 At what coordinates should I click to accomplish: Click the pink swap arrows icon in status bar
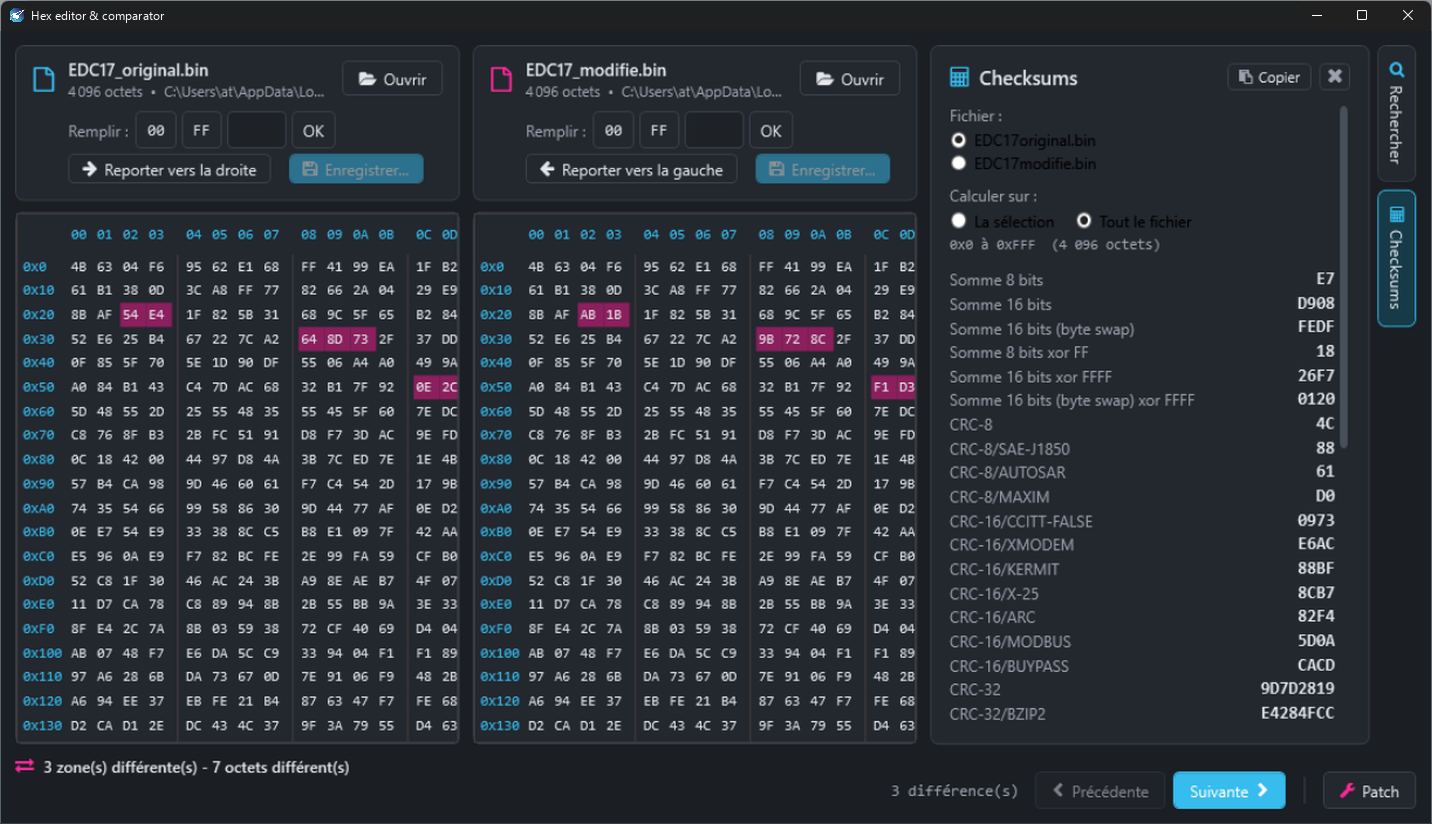pyautogui.click(x=24, y=766)
